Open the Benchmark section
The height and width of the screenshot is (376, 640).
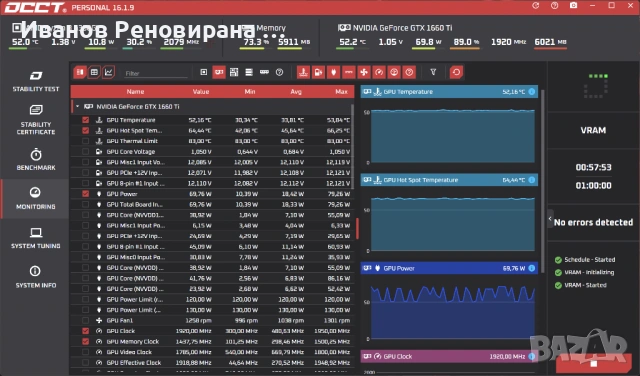tap(36, 159)
